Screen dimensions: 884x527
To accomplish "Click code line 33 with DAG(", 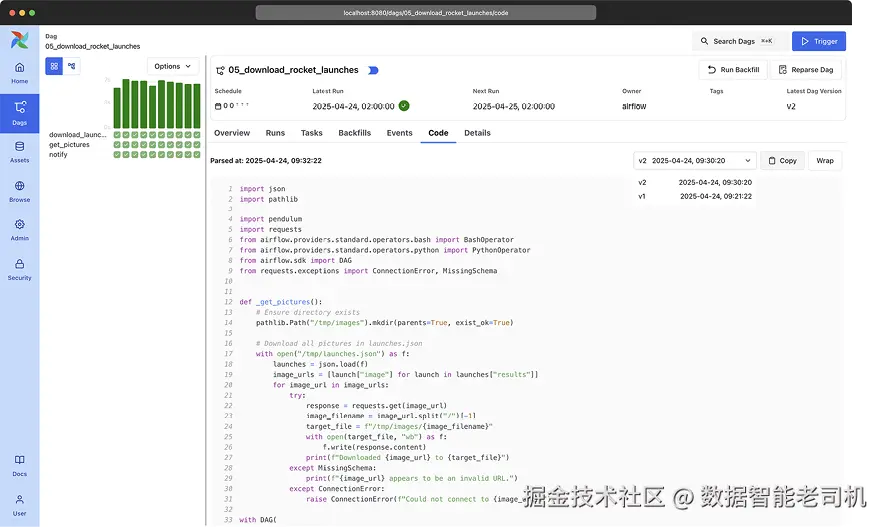I will [258, 520].
